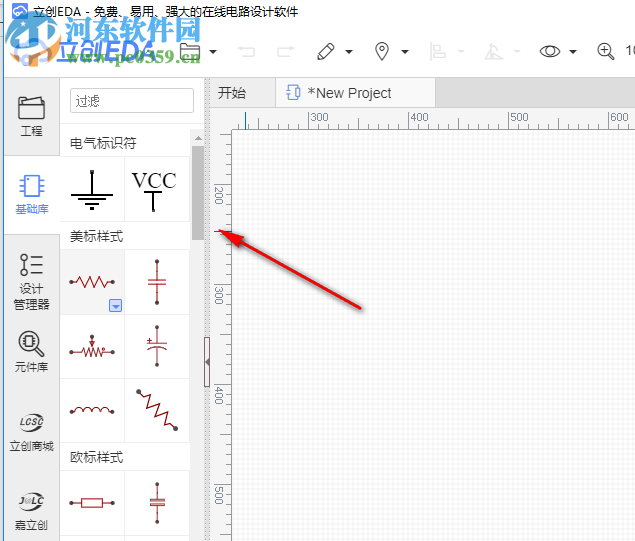Click the undo toolbar arrow

coord(246,52)
